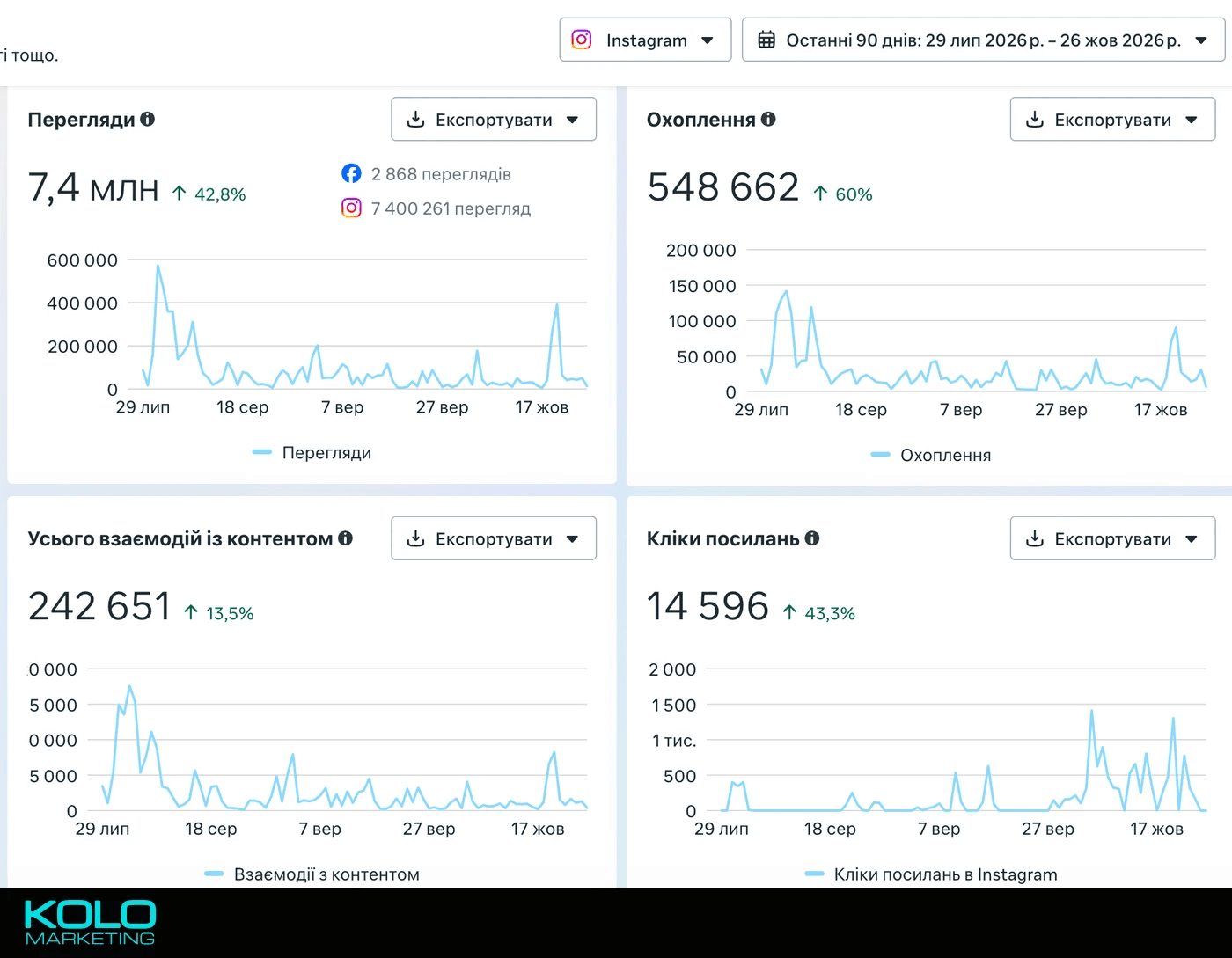Click the 14 596 link clicks total
Image resolution: width=1232 pixels, height=958 pixels.
click(x=708, y=606)
